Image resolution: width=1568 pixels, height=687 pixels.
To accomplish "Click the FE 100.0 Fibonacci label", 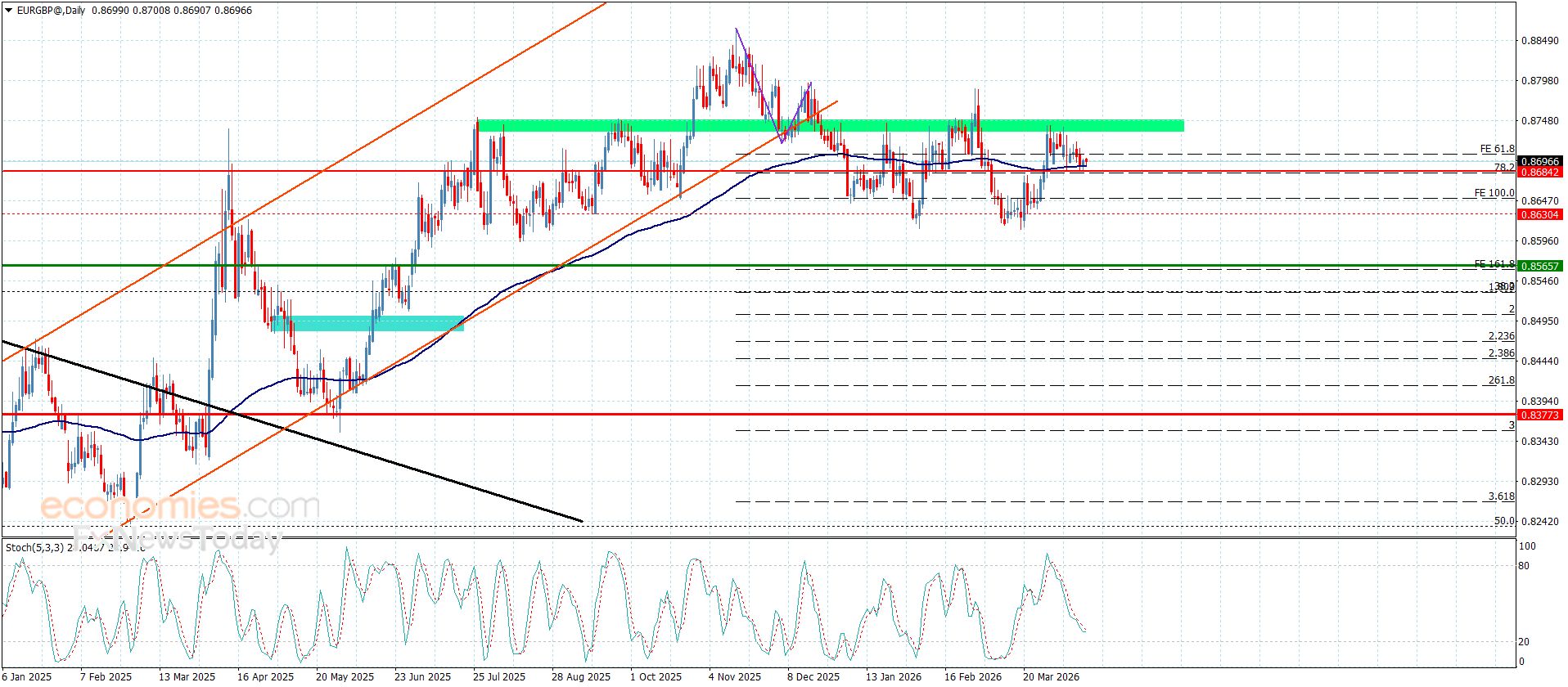I will point(1494,193).
